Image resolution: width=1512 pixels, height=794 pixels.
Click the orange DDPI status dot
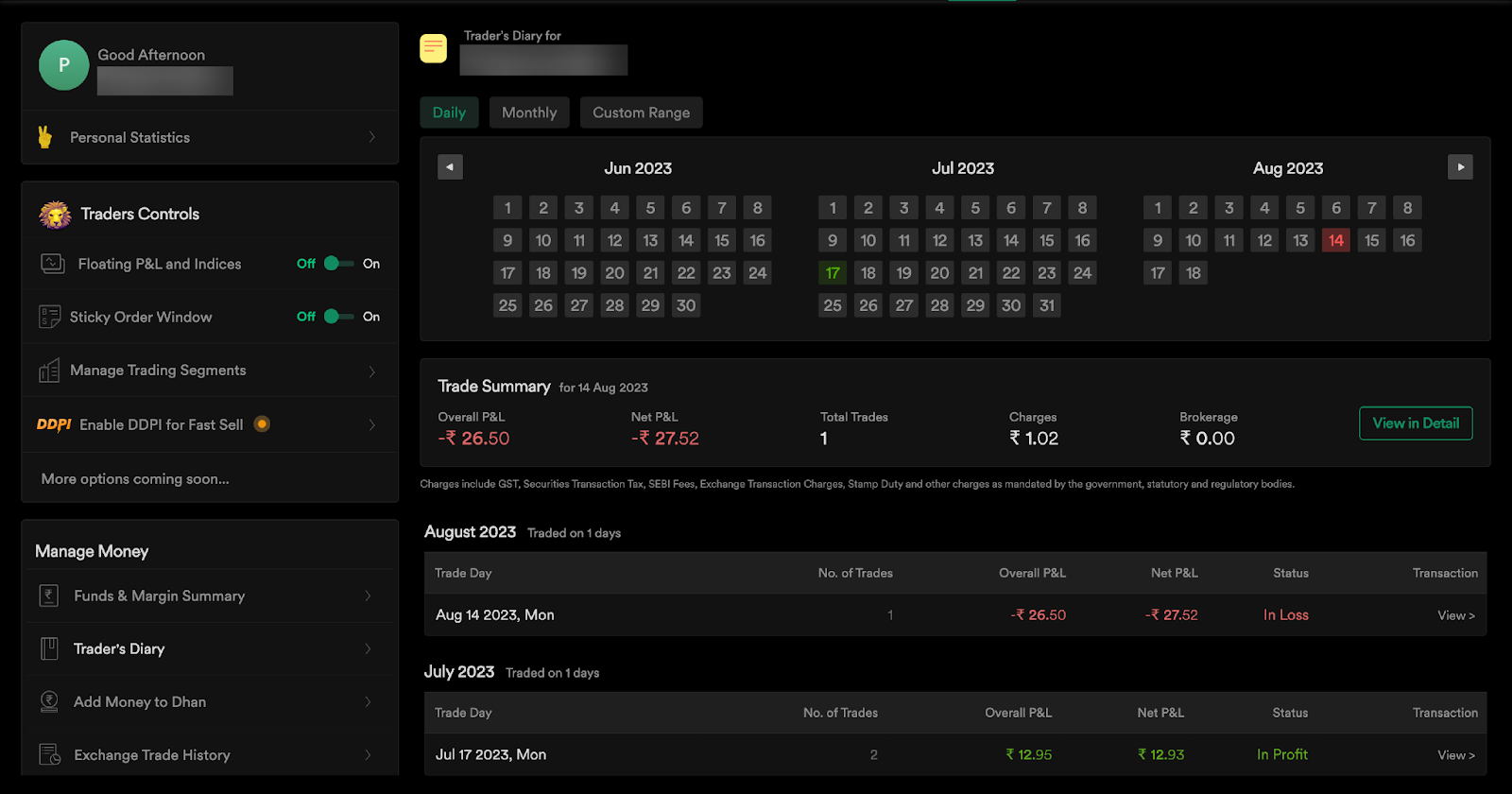tap(262, 424)
